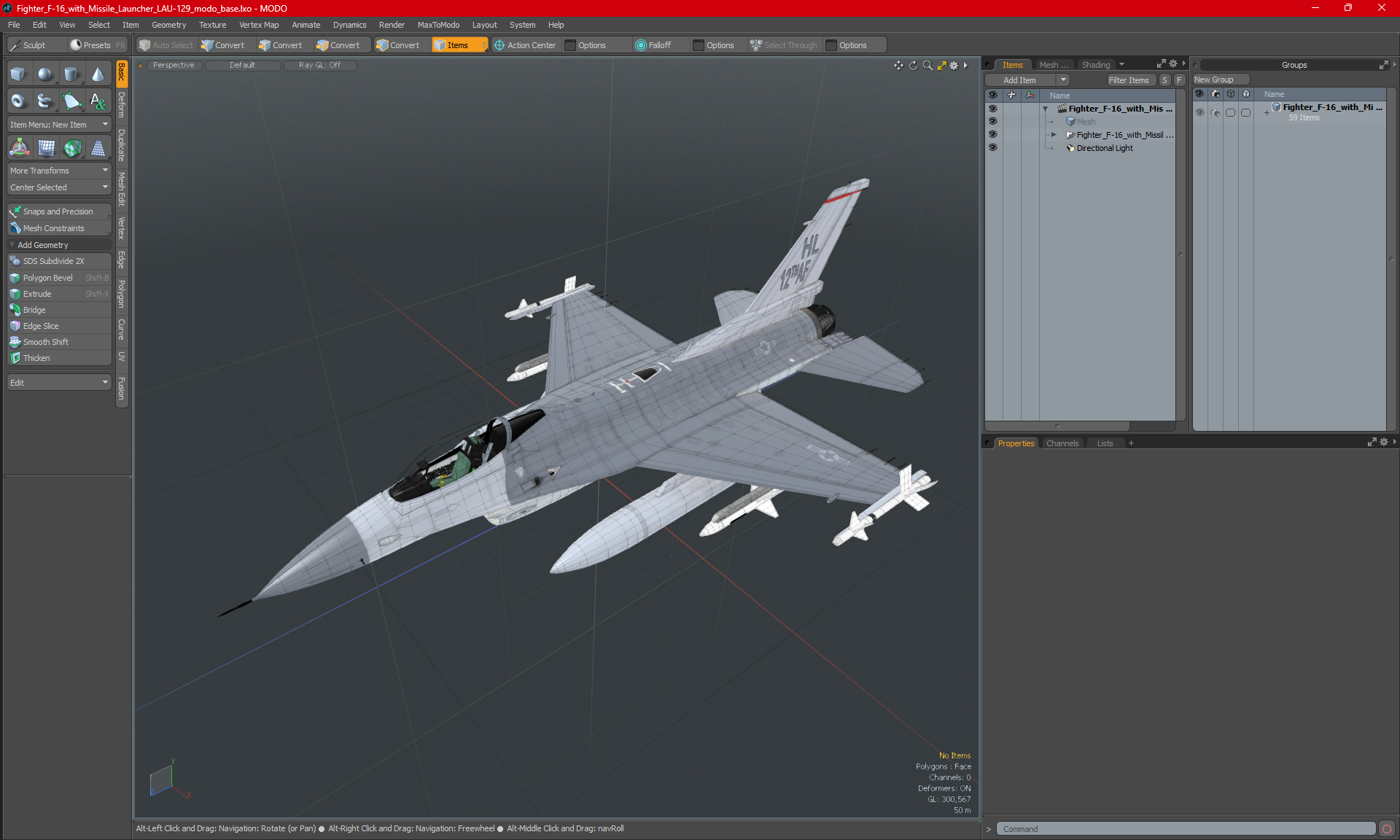Screen dimensions: 1400x840
Task: Expand the group in Groups panel
Action: point(1267,112)
